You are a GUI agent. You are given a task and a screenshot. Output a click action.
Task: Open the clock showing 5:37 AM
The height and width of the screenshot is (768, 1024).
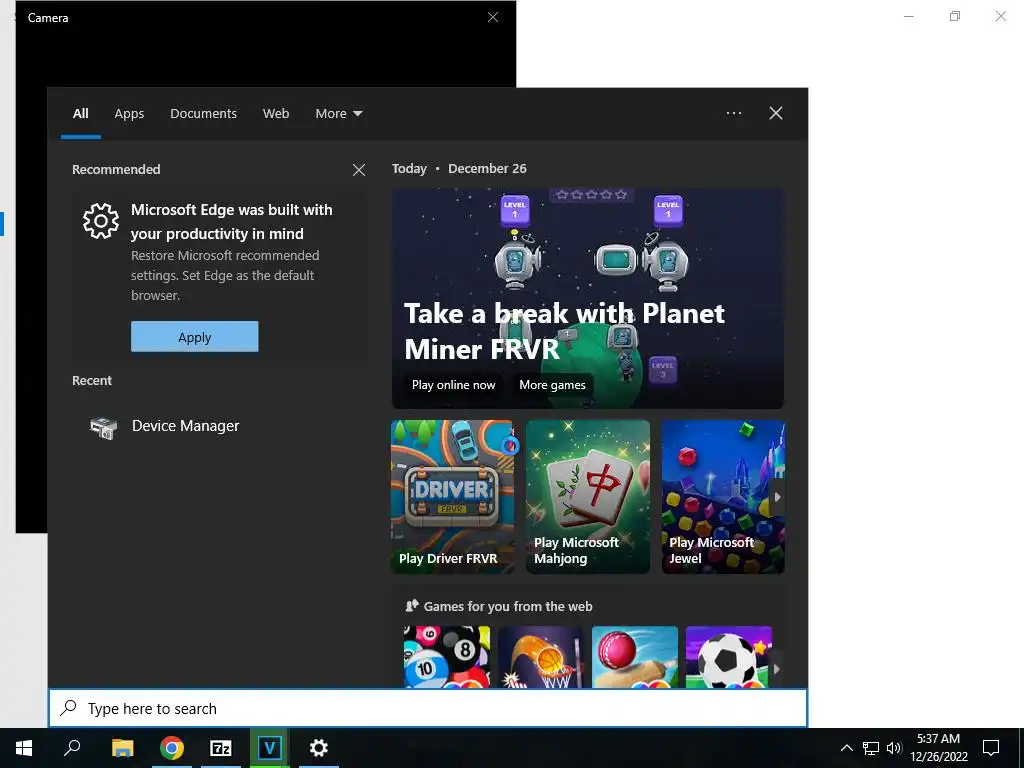point(938,748)
